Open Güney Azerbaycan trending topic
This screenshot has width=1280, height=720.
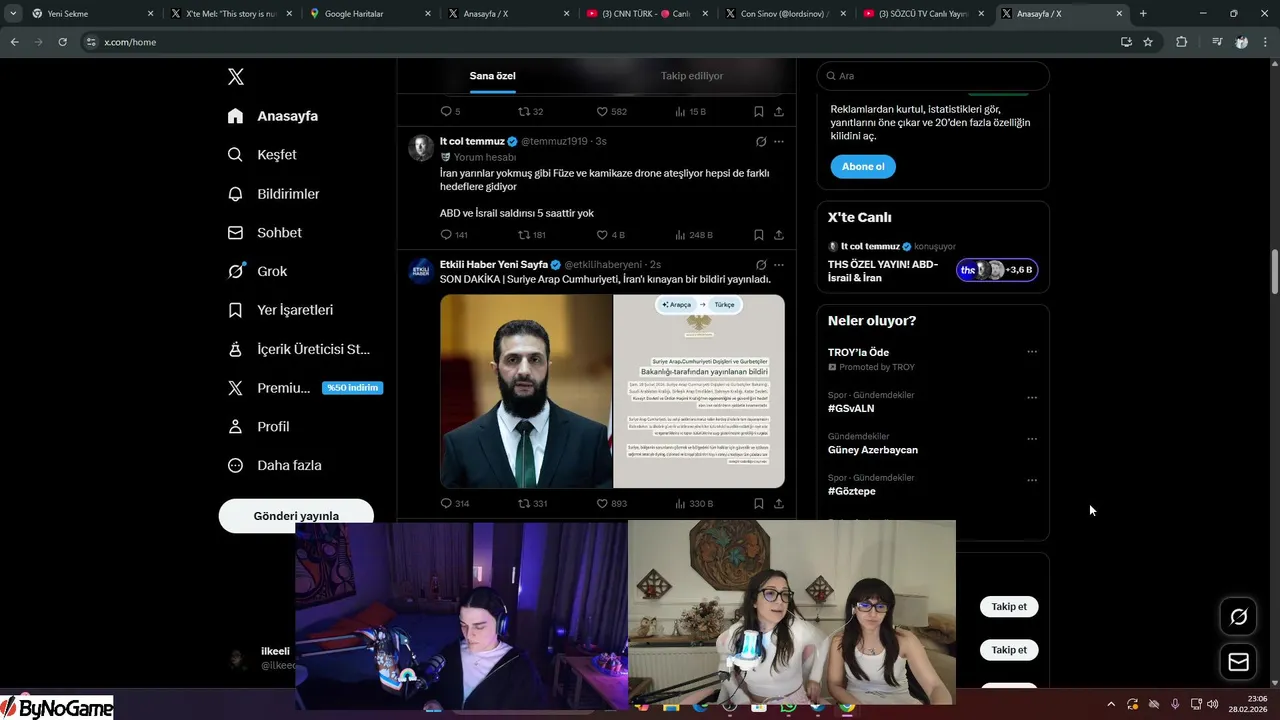[x=873, y=450]
